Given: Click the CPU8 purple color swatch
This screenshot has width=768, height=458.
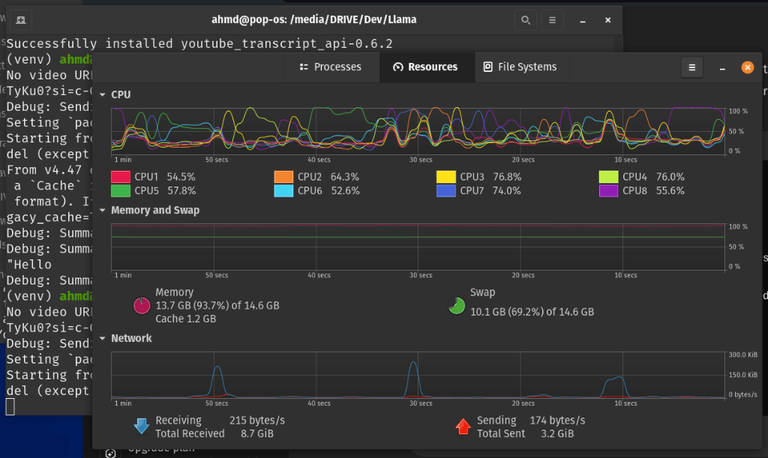Looking at the screenshot, I should coord(609,191).
